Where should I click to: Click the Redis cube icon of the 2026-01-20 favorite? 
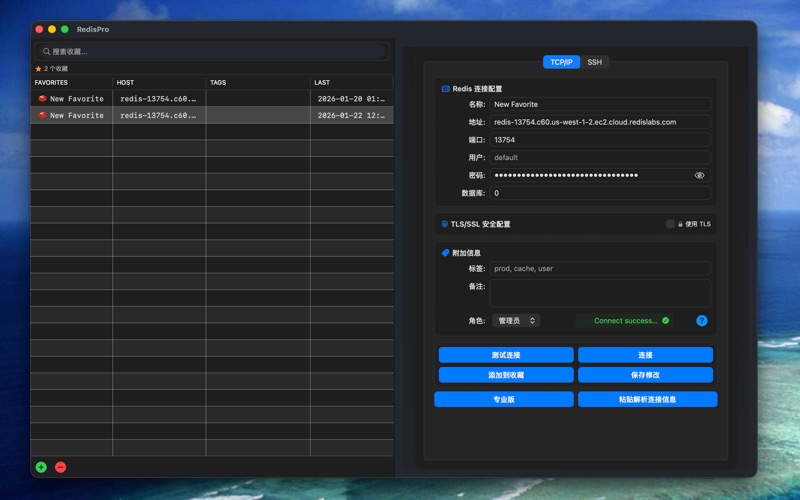(x=42, y=98)
